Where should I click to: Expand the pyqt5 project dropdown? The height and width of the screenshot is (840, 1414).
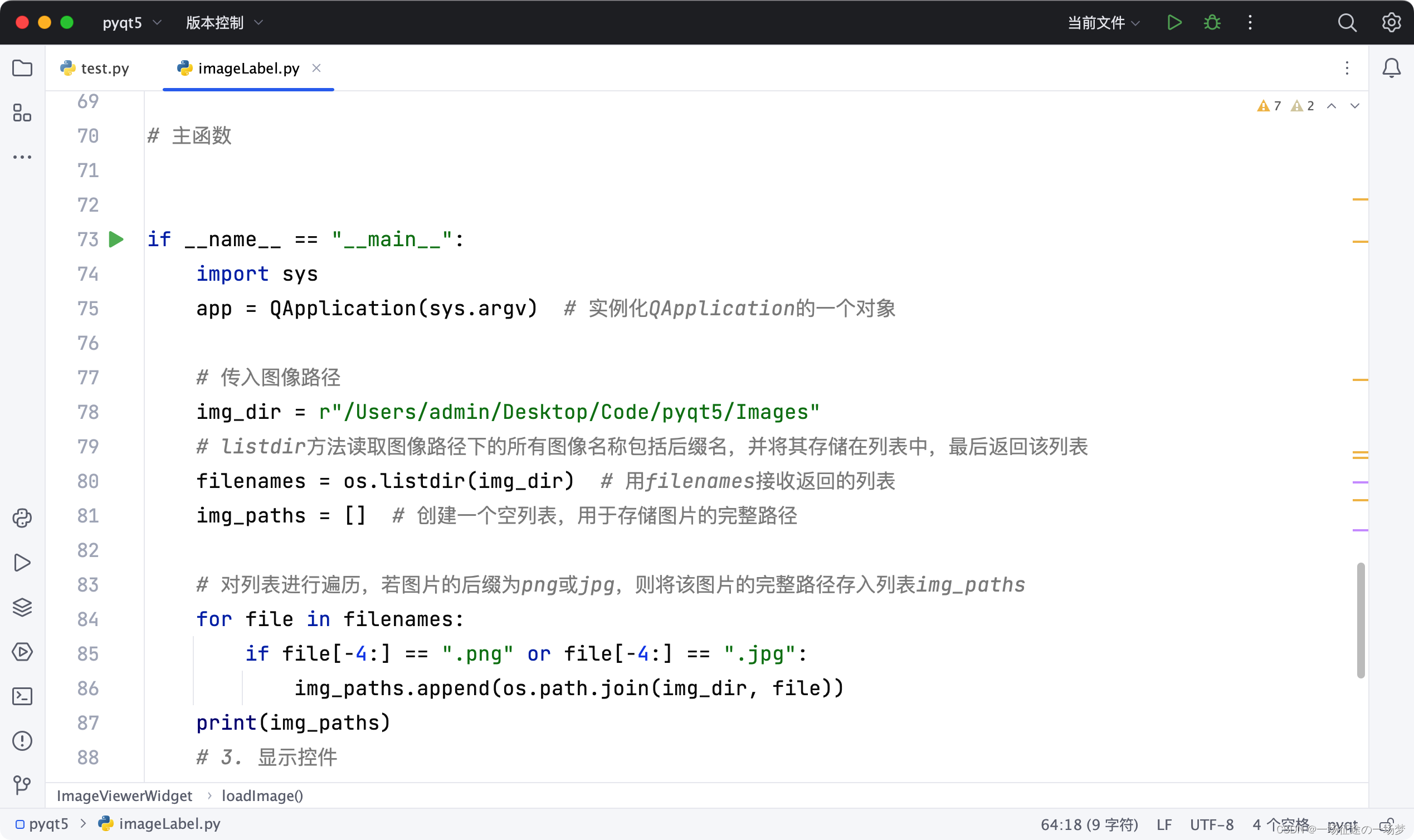(131, 23)
